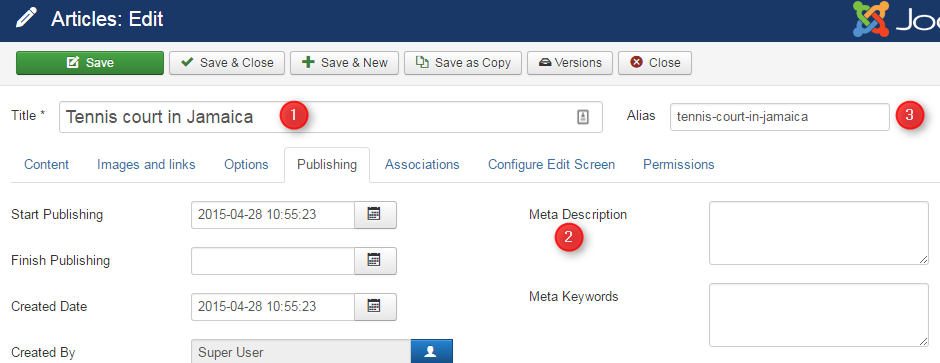The width and height of the screenshot is (940, 363).
Task: Click the Title * label
Action: click(28, 116)
